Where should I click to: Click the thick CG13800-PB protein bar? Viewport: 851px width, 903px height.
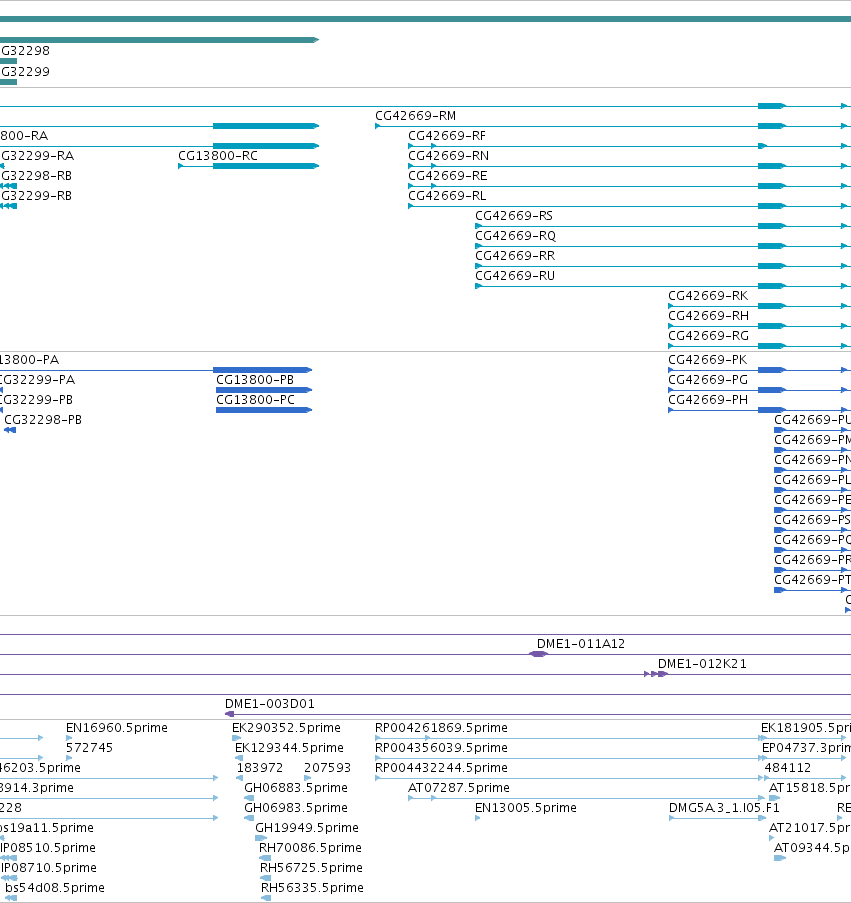[x=264, y=390]
